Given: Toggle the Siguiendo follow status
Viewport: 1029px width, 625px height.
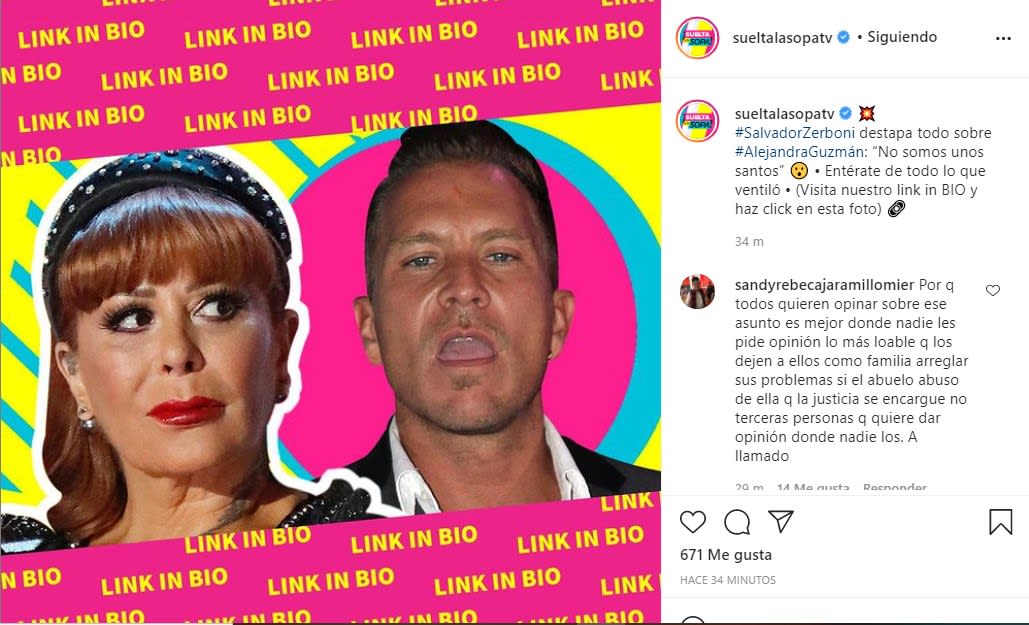Looking at the screenshot, I should (x=902, y=37).
